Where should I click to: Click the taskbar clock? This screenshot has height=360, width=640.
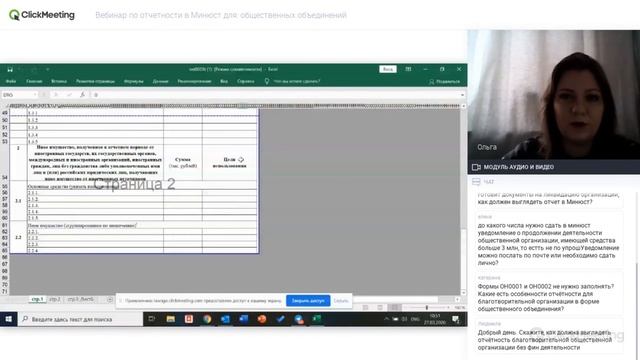point(435,319)
